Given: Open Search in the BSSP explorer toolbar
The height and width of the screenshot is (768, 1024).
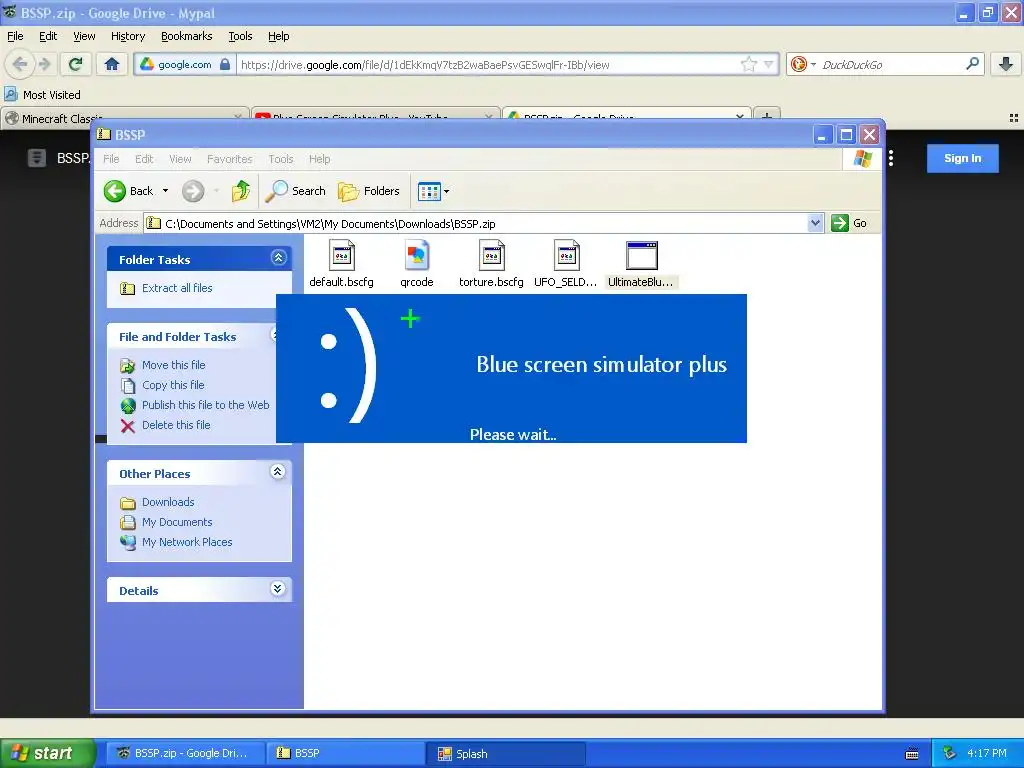Looking at the screenshot, I should tap(295, 191).
